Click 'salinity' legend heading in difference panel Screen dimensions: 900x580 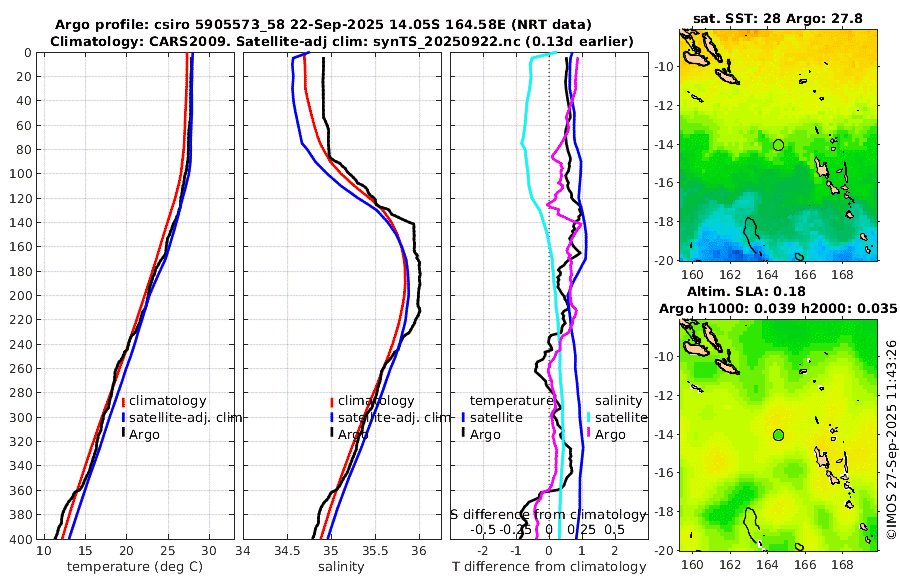click(619, 400)
